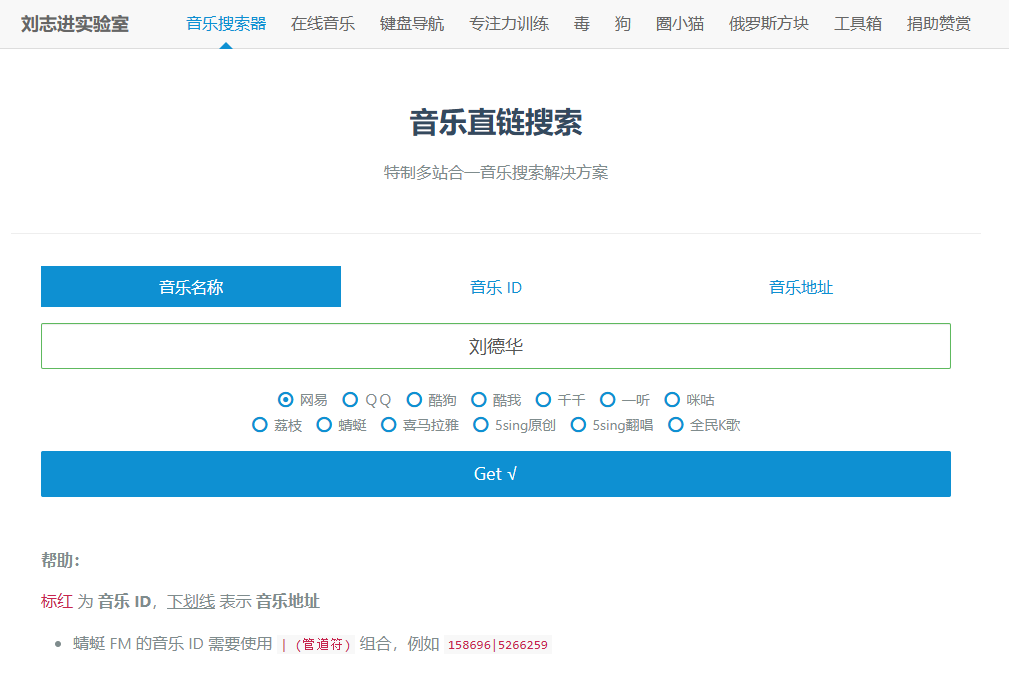
Task: Select the 蜻蜓 radio button
Action: 324,425
